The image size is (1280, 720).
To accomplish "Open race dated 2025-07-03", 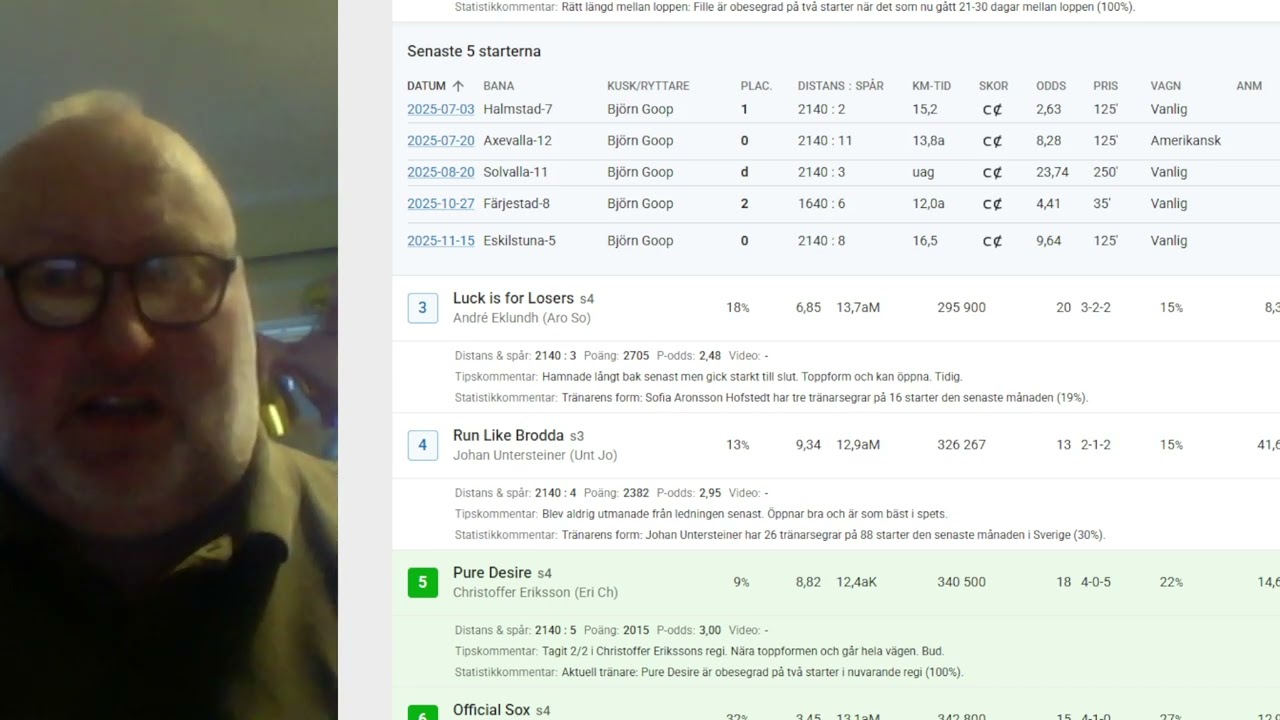I will point(440,109).
